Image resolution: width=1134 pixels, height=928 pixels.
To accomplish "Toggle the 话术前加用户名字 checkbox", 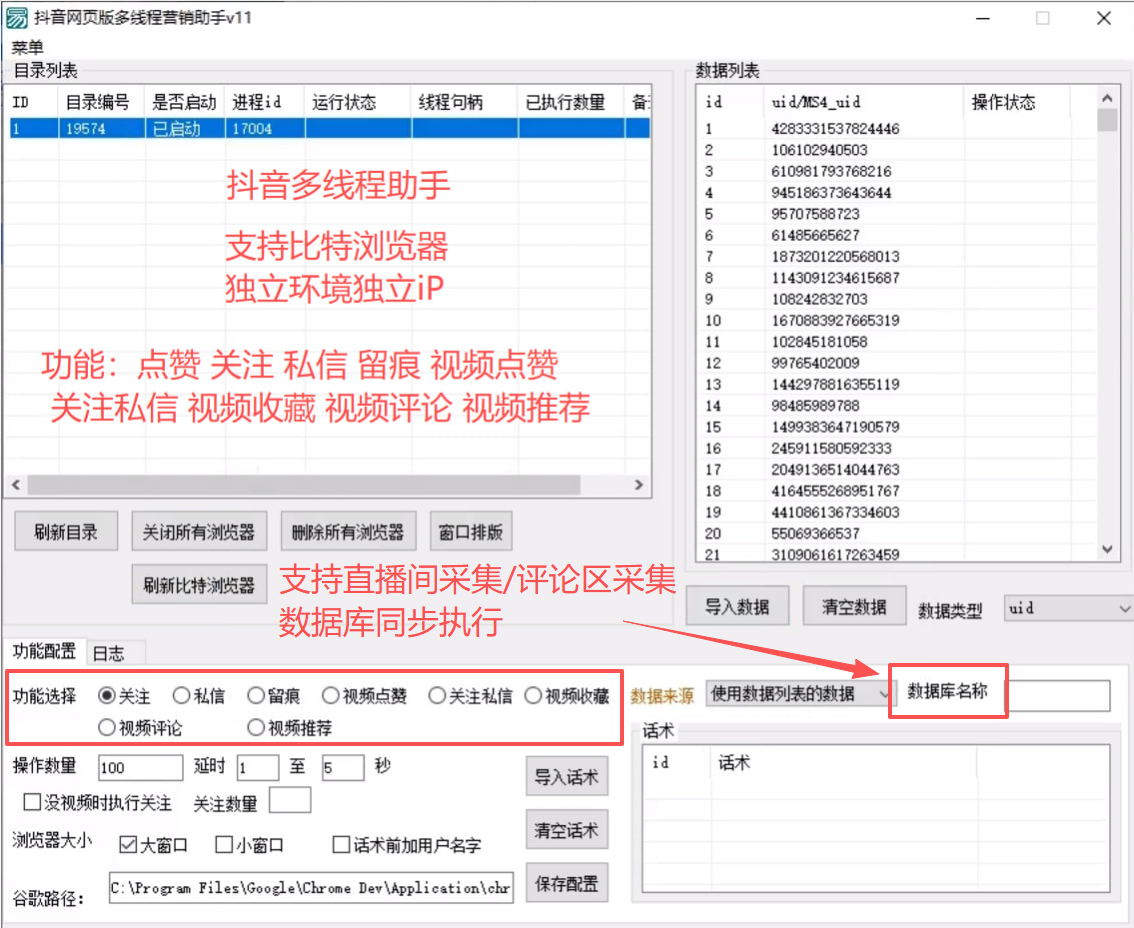I will tap(342, 845).
